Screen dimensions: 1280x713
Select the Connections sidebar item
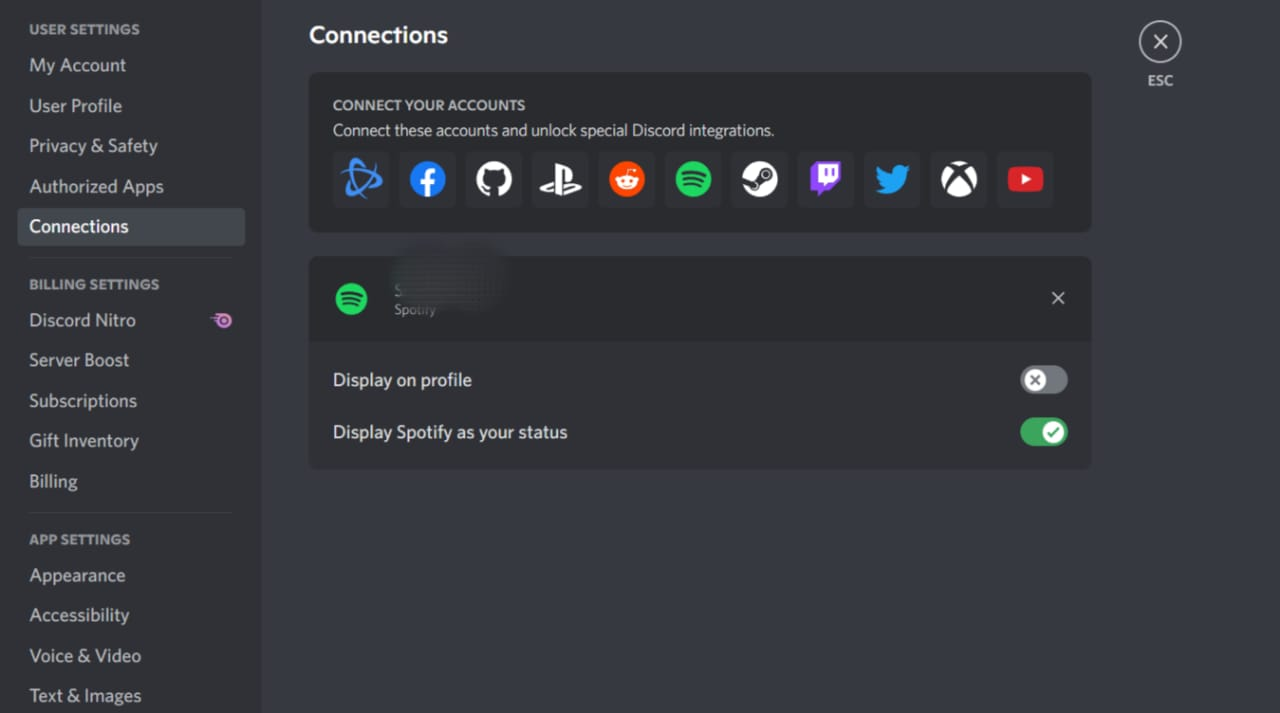click(x=131, y=227)
